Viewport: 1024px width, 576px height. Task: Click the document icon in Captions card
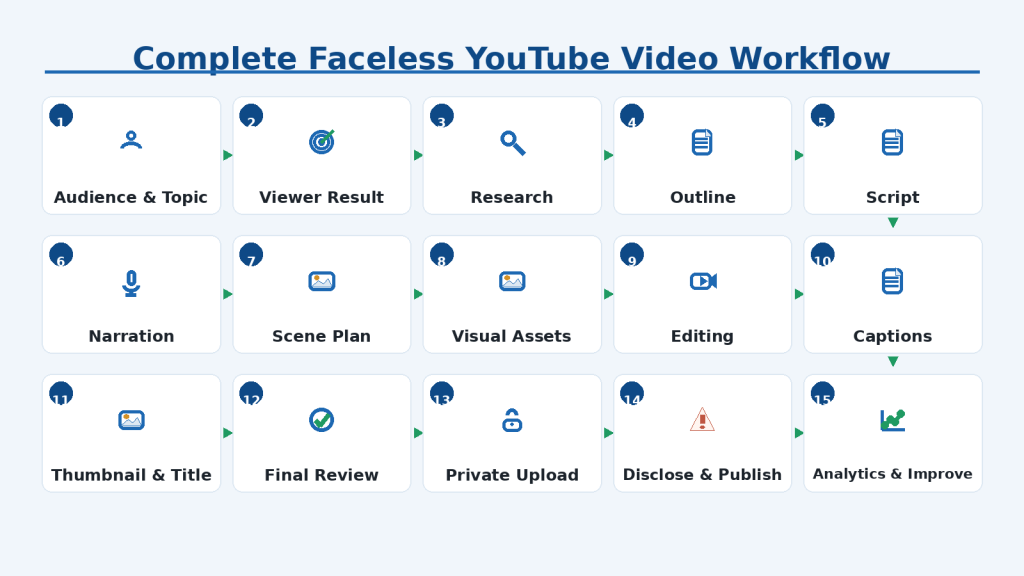pos(893,281)
